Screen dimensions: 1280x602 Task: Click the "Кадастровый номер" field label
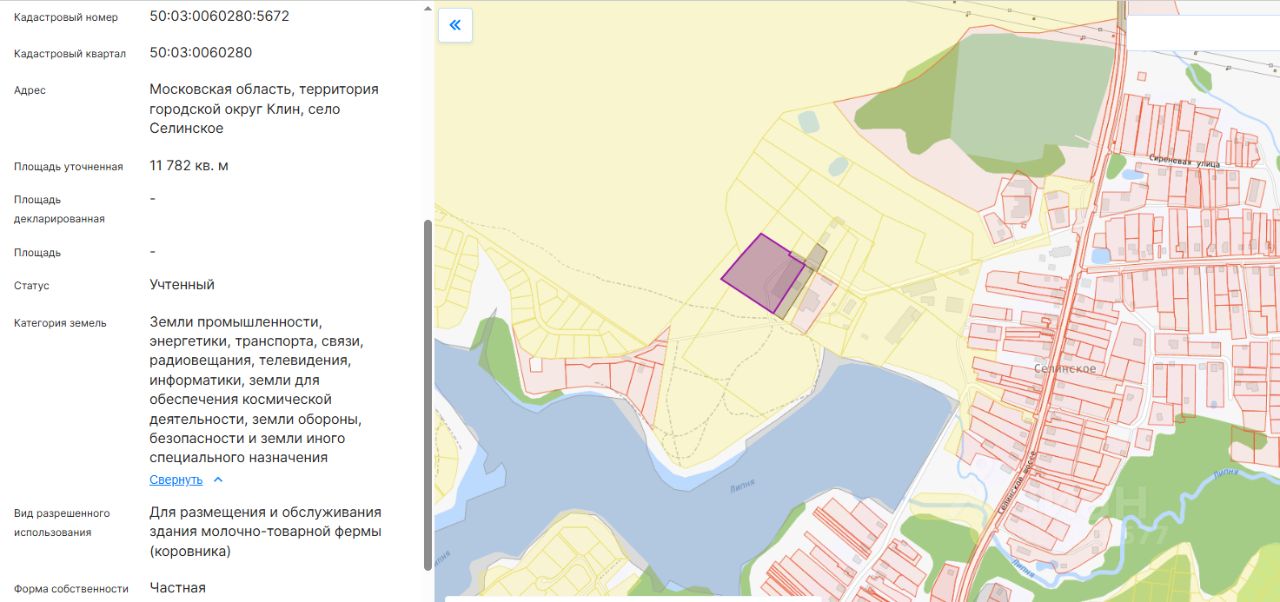coord(66,18)
